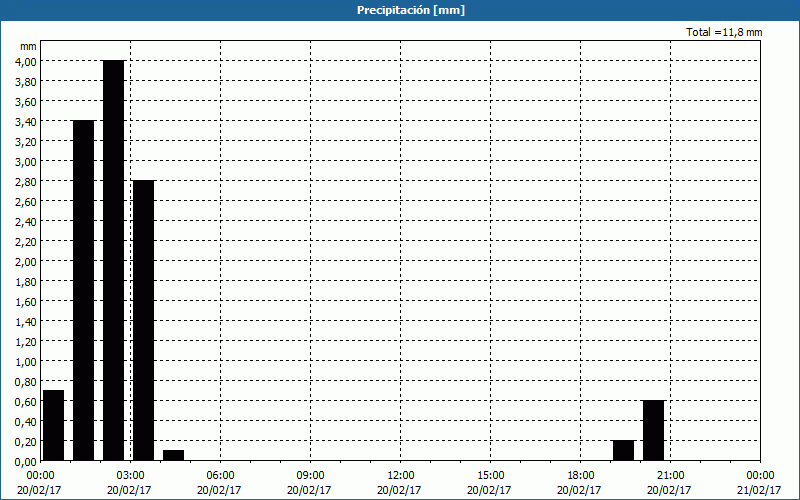Click the 1,00 y-axis value
This screenshot has width=800, height=500.
[x=26, y=361]
